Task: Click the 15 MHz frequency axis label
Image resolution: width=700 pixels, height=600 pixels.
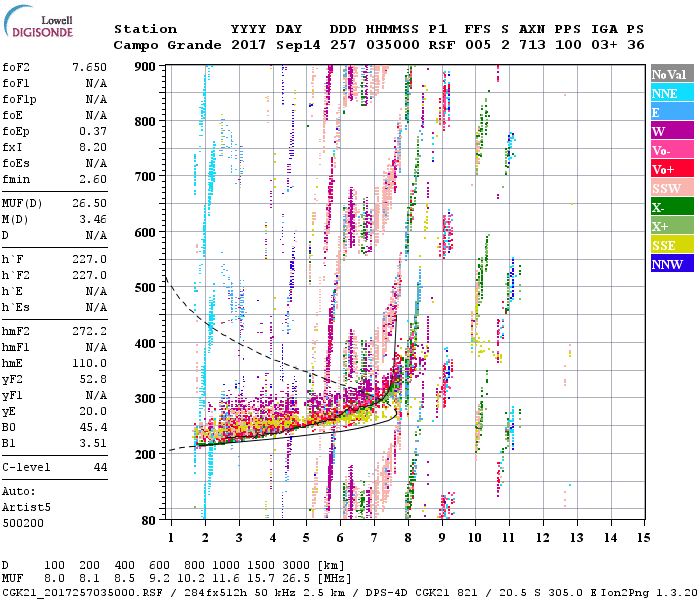Action: pyautogui.click(x=643, y=538)
